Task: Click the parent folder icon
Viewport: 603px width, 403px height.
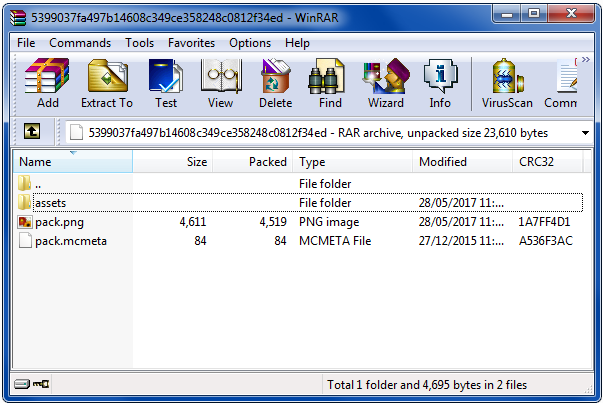Action: click(24, 183)
